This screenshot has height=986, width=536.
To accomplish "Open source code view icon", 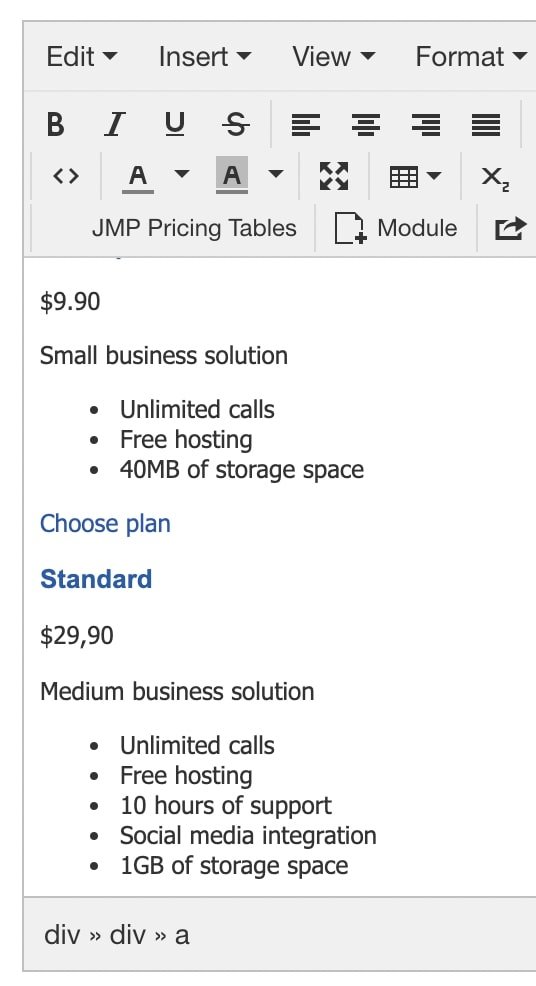I will [66, 176].
